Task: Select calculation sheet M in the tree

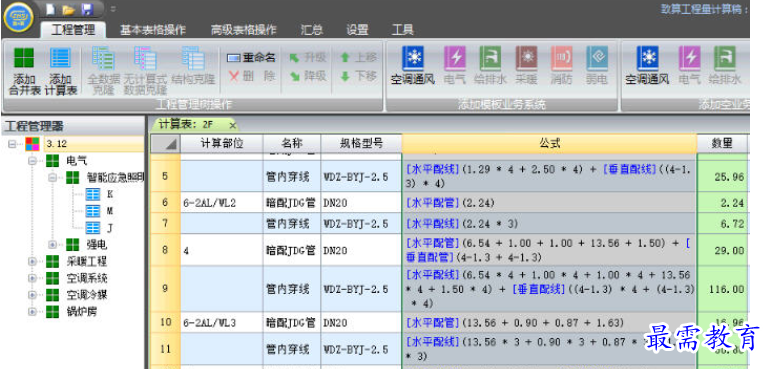Action: click(x=110, y=211)
